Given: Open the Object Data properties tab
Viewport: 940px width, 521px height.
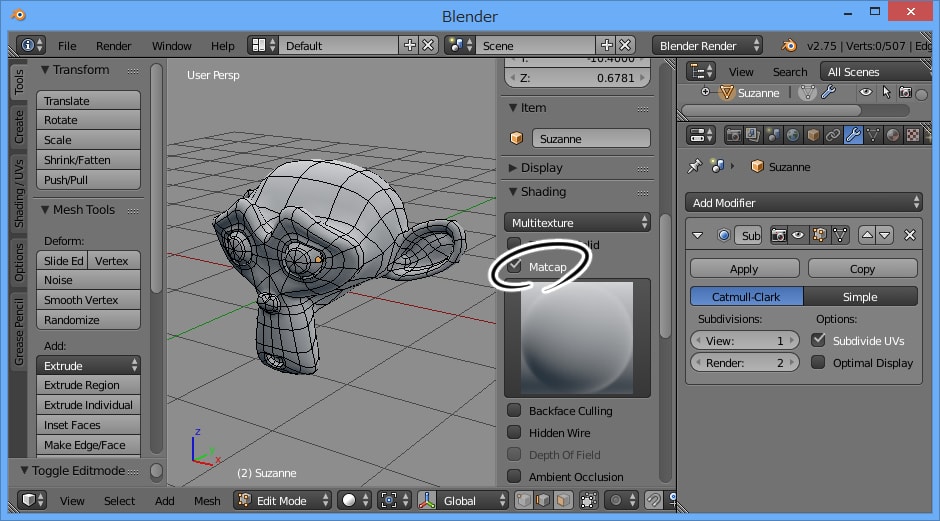Looking at the screenshot, I should (x=873, y=135).
